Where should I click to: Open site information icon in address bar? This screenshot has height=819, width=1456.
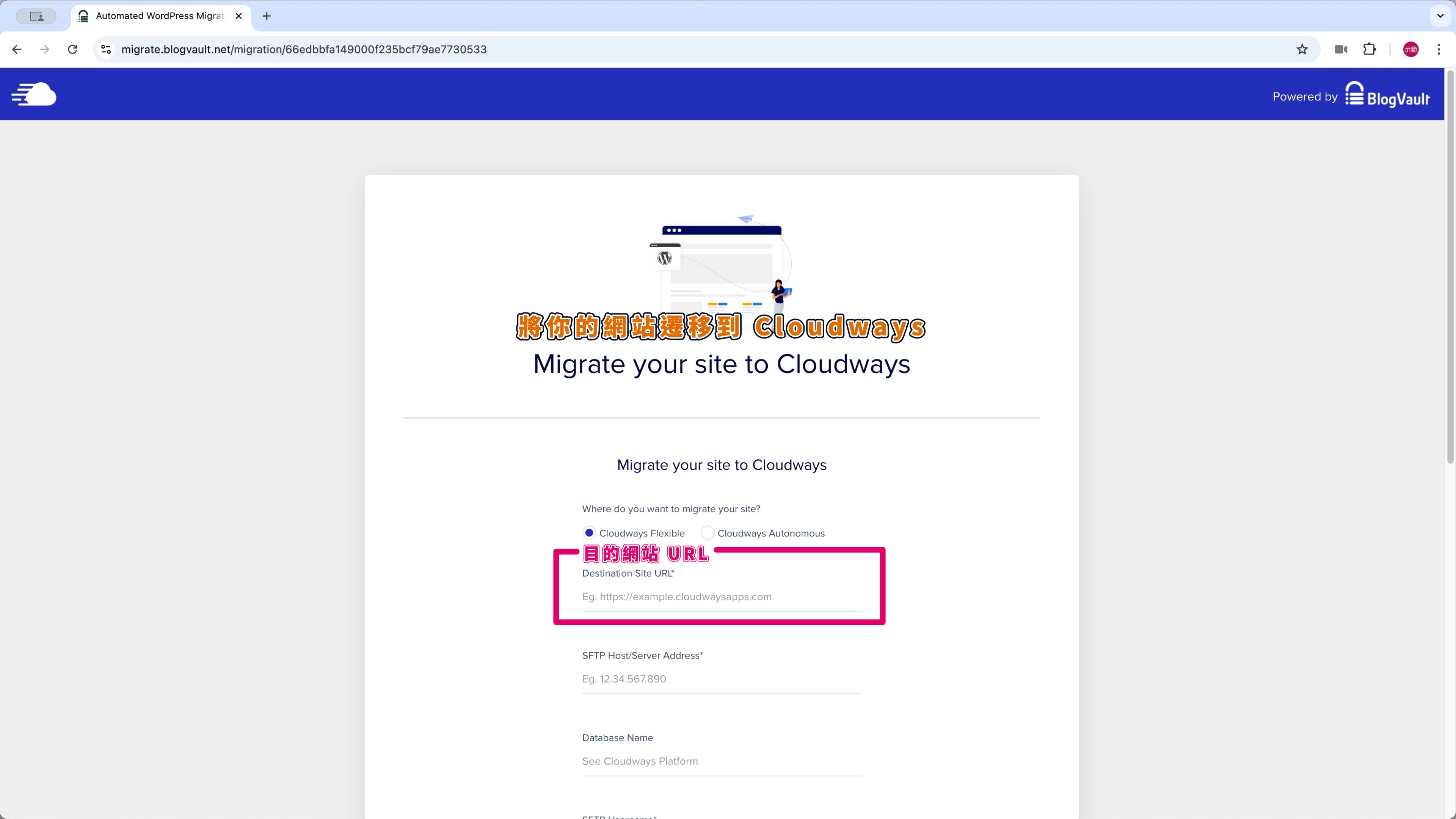tap(106, 49)
